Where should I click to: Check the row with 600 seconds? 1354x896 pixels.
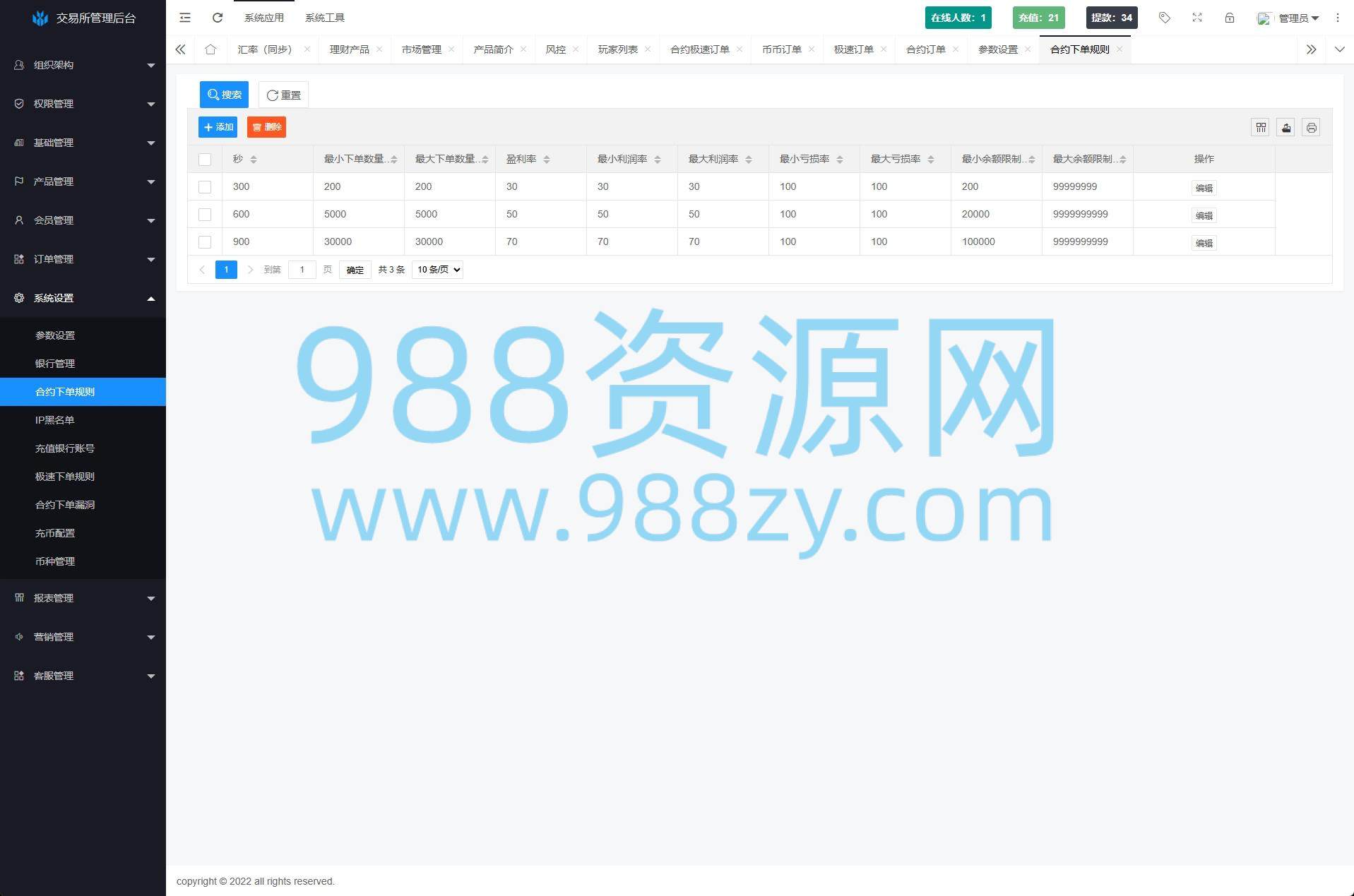click(205, 215)
